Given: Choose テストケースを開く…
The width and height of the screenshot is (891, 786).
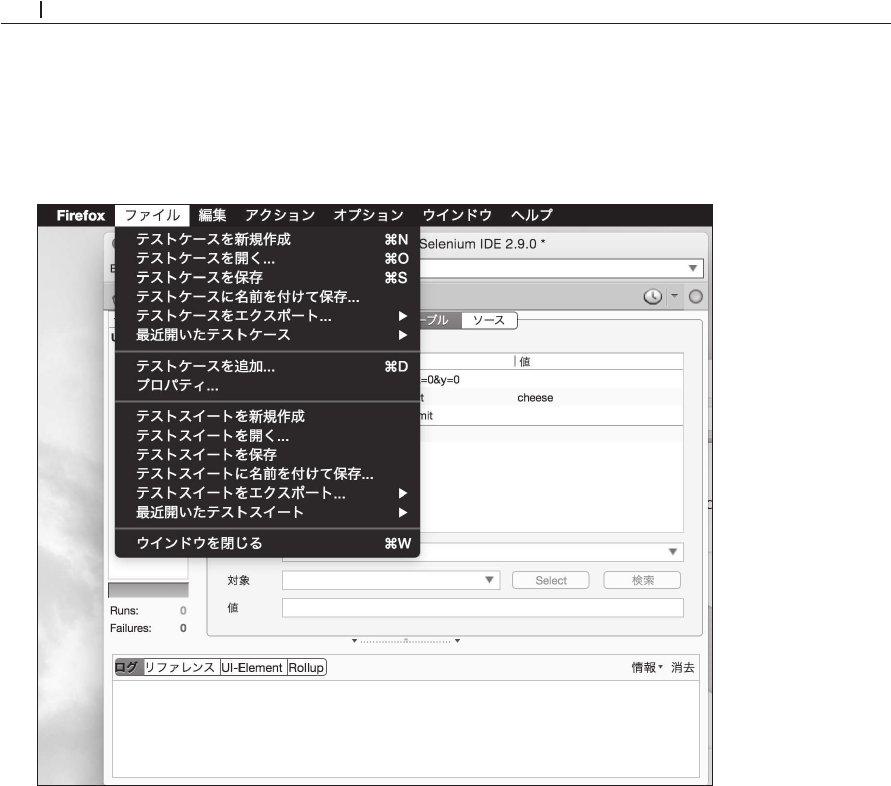Looking at the screenshot, I should (267, 259).
